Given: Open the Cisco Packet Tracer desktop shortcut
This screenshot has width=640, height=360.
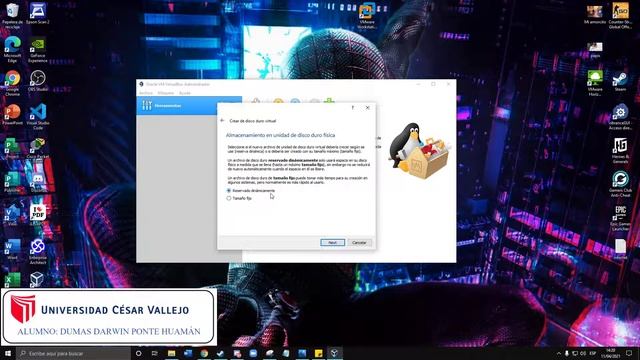Looking at the screenshot, I should (x=38, y=148).
